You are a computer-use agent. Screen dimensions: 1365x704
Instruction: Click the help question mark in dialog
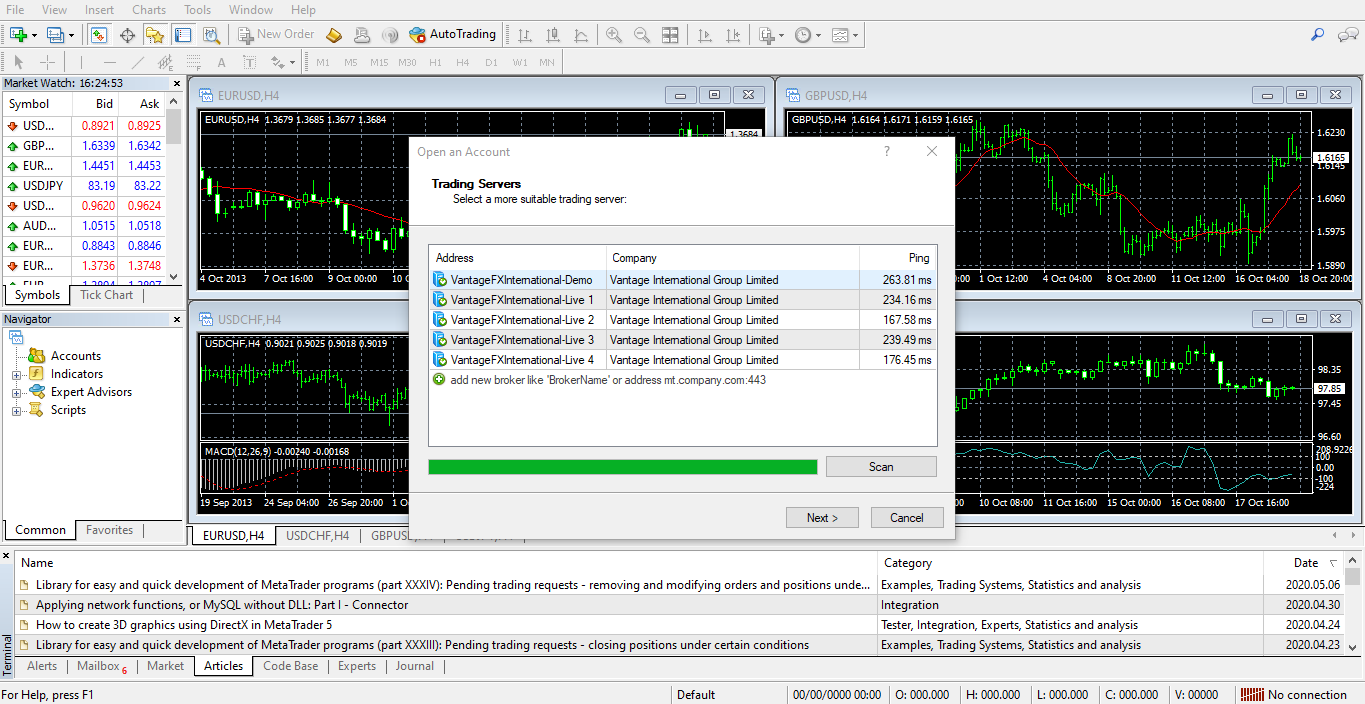coord(886,152)
